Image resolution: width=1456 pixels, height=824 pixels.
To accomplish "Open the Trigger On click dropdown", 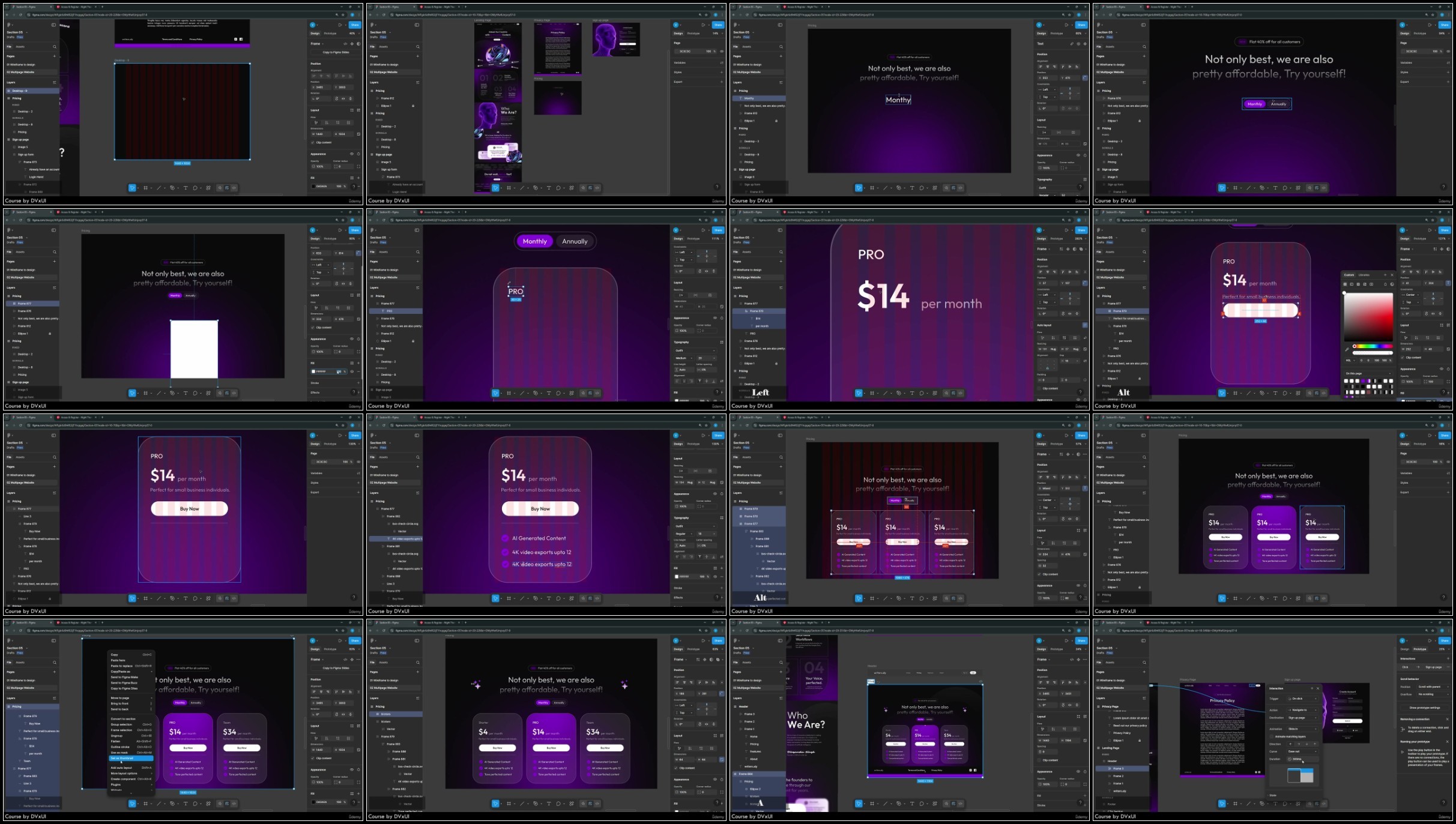I will click(x=1302, y=699).
